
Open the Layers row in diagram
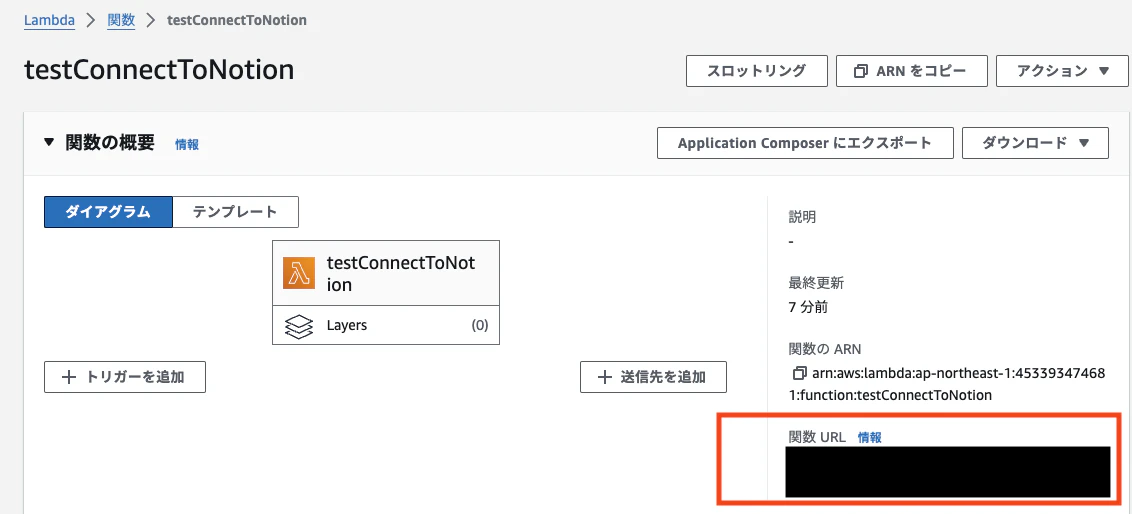coord(386,325)
